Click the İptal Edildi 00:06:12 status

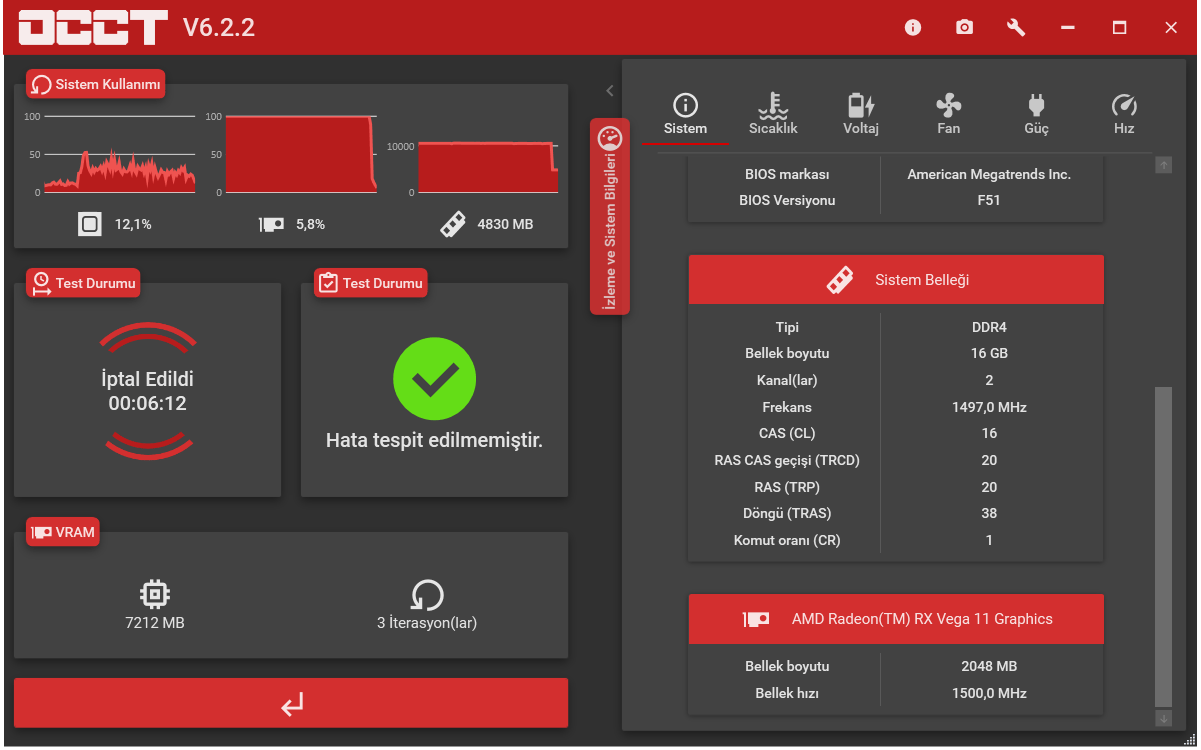pos(148,391)
